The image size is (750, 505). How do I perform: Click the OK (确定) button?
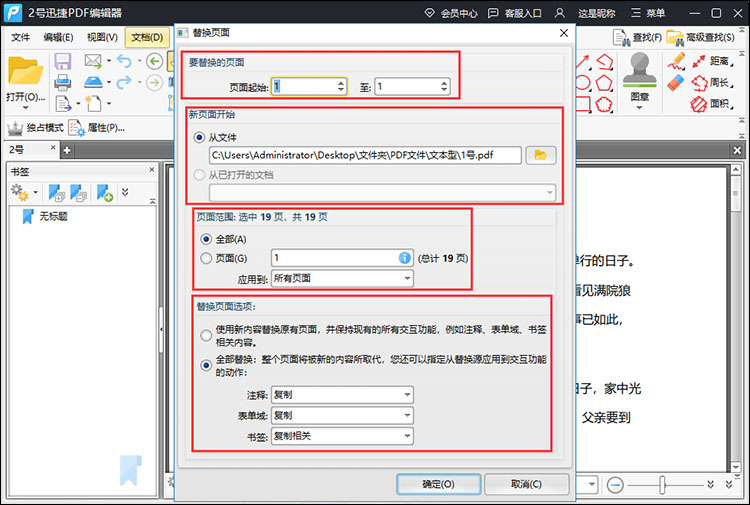pos(439,484)
